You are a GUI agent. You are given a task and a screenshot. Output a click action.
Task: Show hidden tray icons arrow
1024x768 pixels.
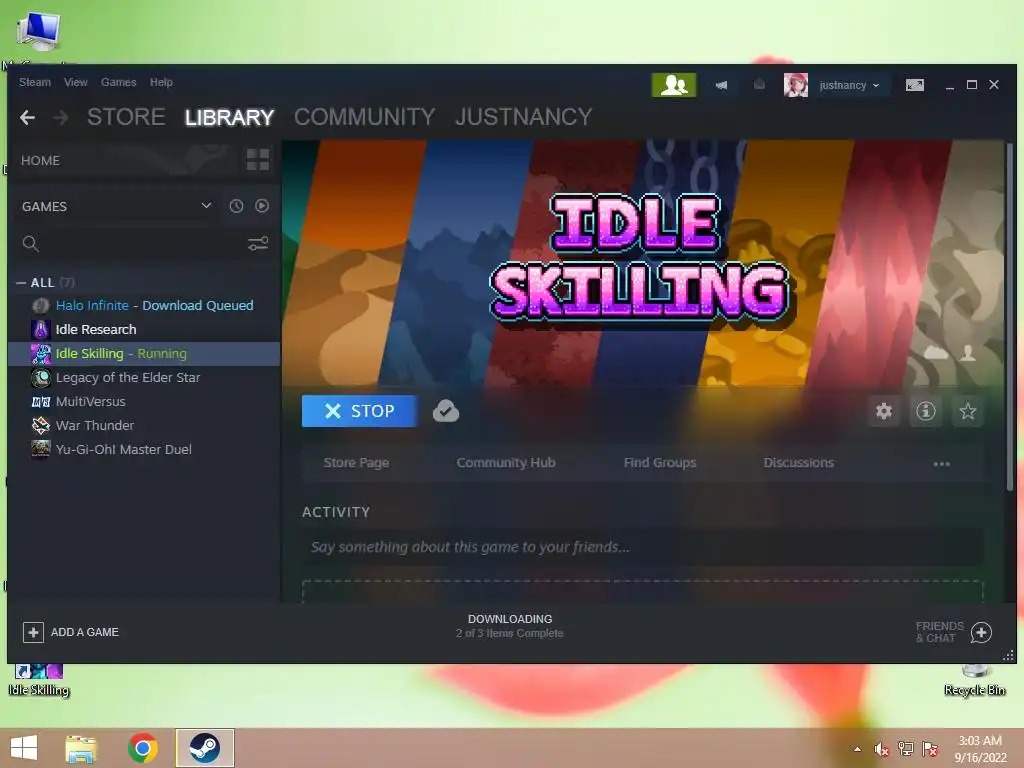[x=857, y=749]
